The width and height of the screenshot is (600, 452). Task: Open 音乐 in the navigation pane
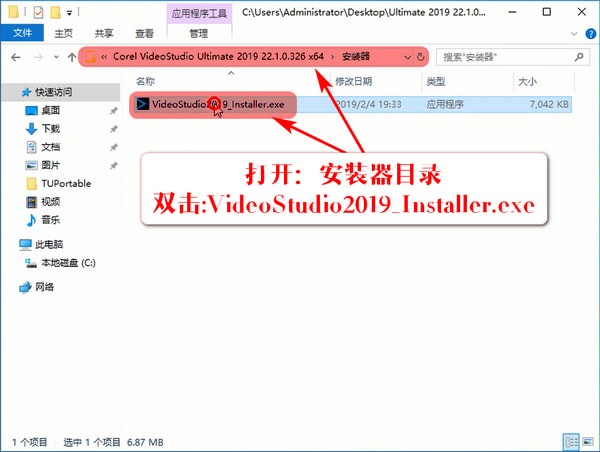(51, 220)
